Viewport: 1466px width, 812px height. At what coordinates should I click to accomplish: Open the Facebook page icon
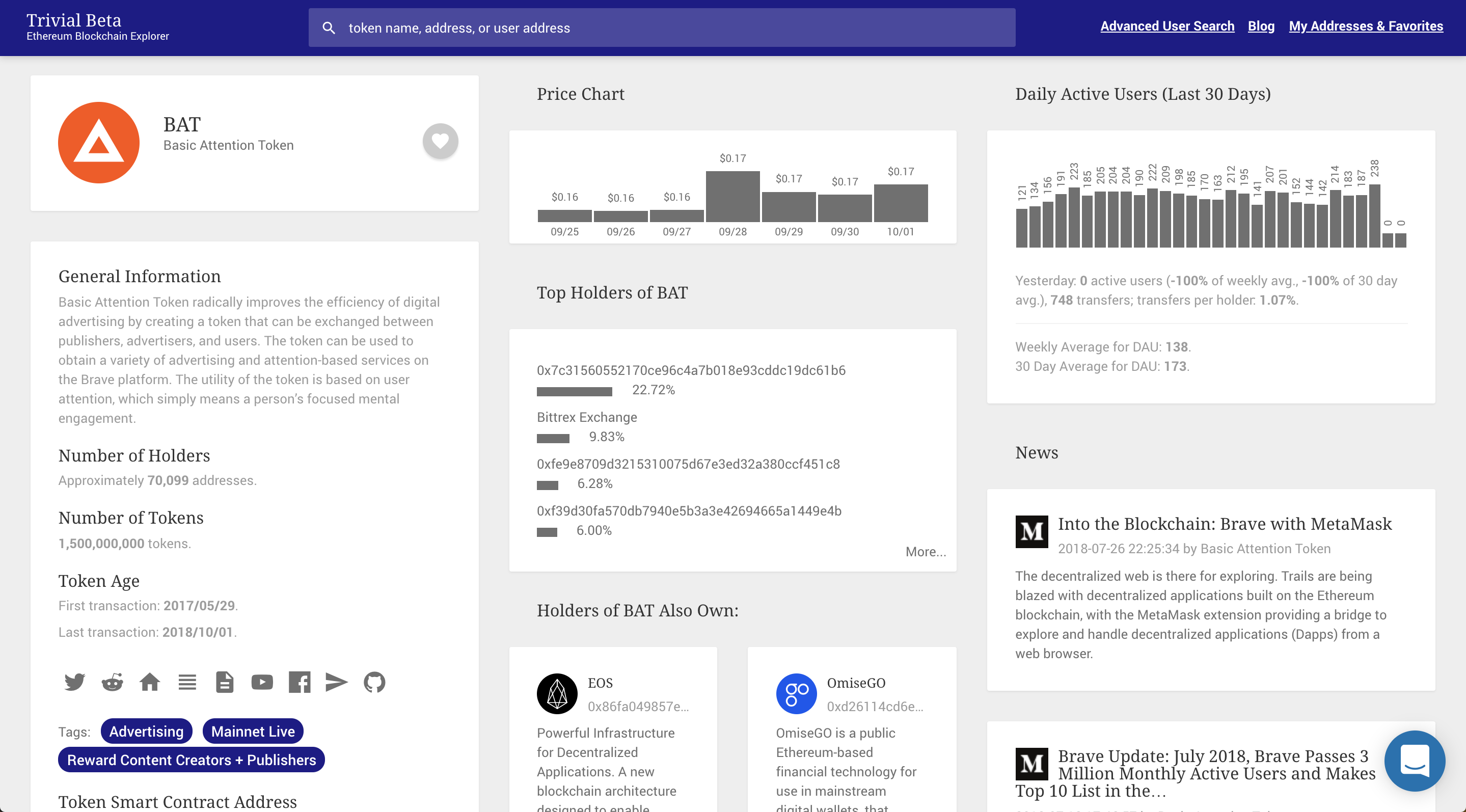pyautogui.click(x=300, y=681)
